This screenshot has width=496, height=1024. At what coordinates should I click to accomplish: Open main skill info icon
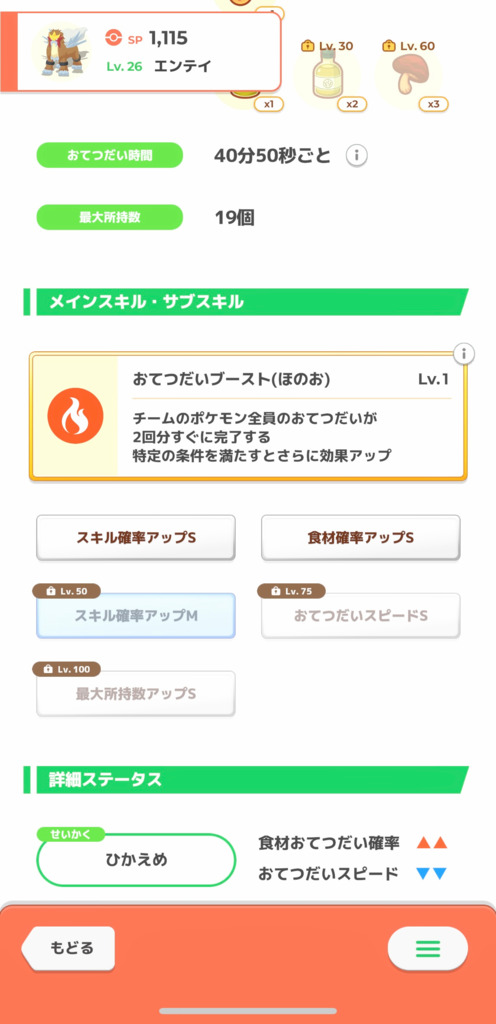click(x=463, y=354)
